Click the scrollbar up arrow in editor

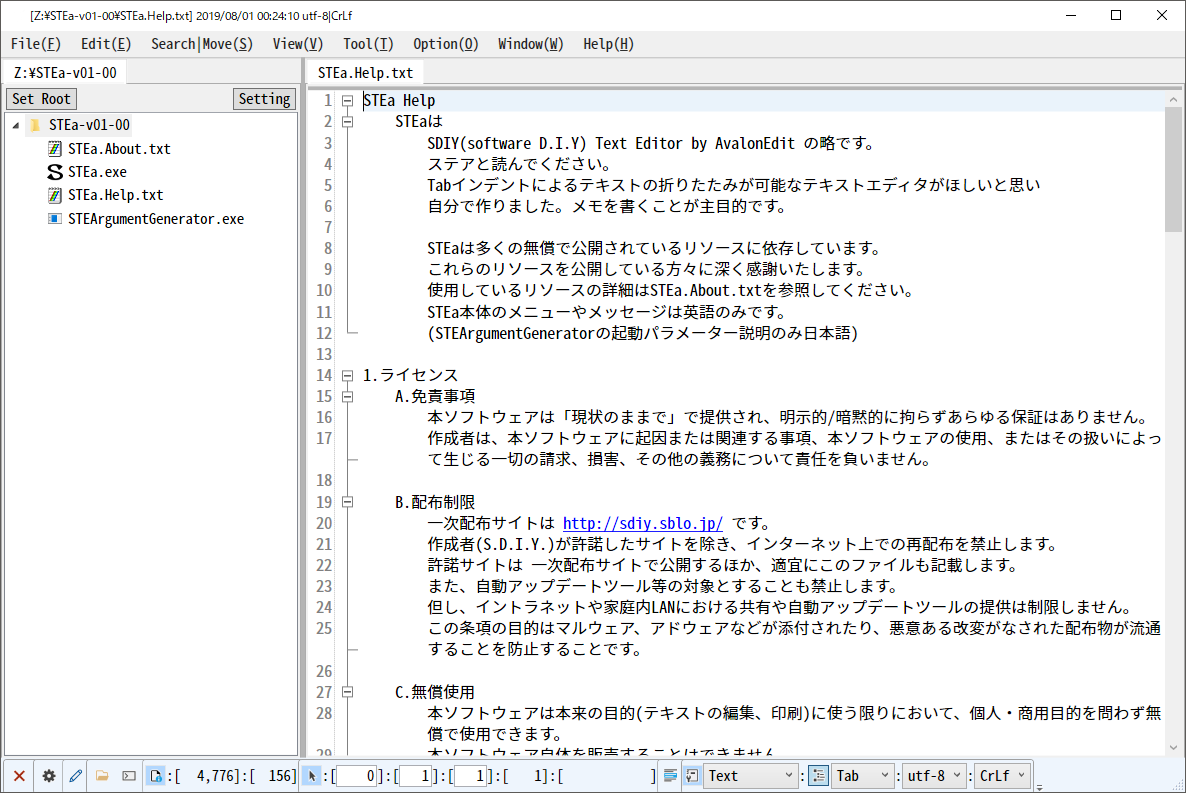click(1173, 99)
